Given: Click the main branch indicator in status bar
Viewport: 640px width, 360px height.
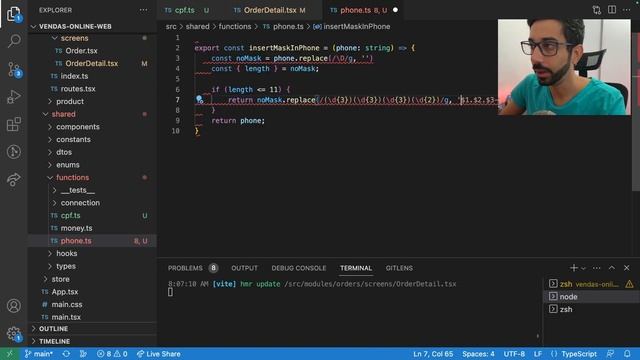Looking at the screenshot, I should 39,354.
